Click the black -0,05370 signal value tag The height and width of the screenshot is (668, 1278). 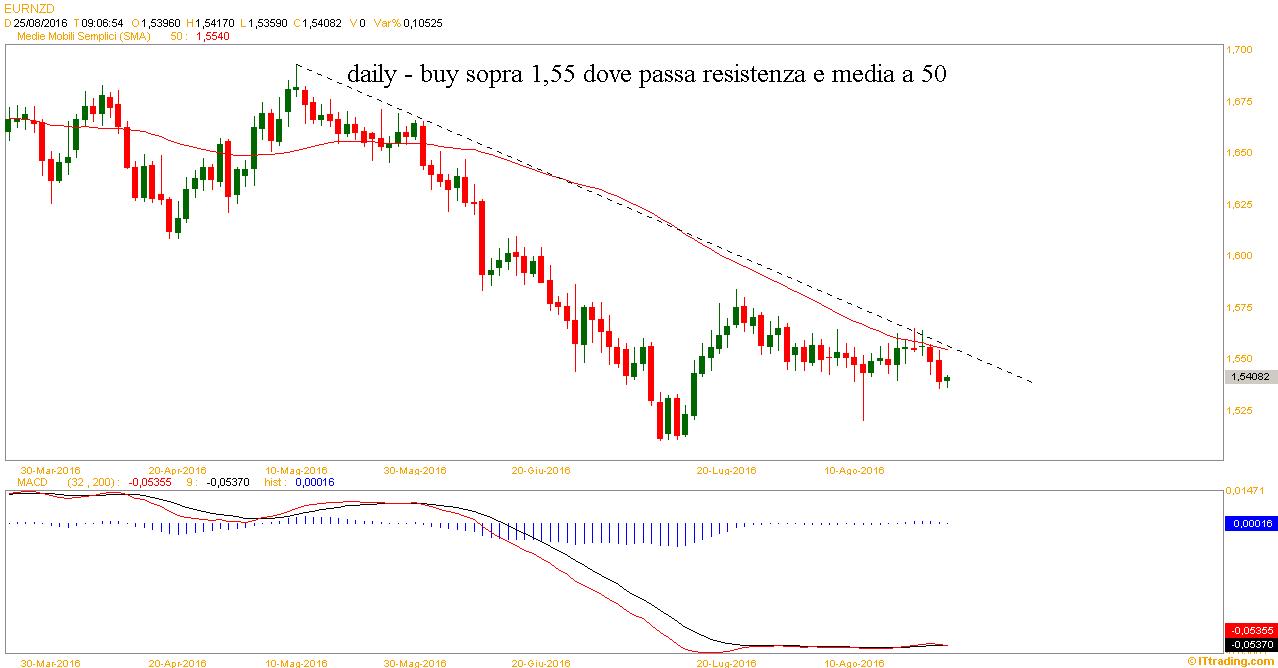coord(1250,644)
